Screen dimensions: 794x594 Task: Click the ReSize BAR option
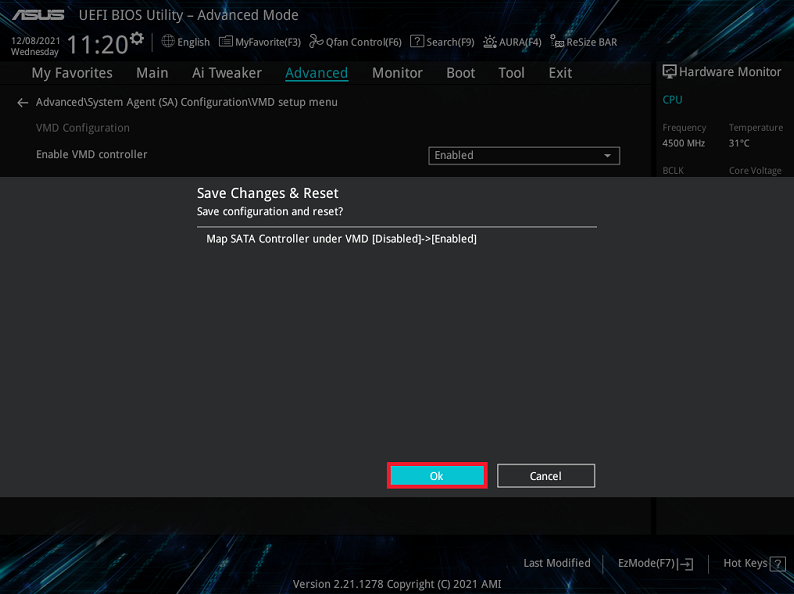[x=583, y=42]
